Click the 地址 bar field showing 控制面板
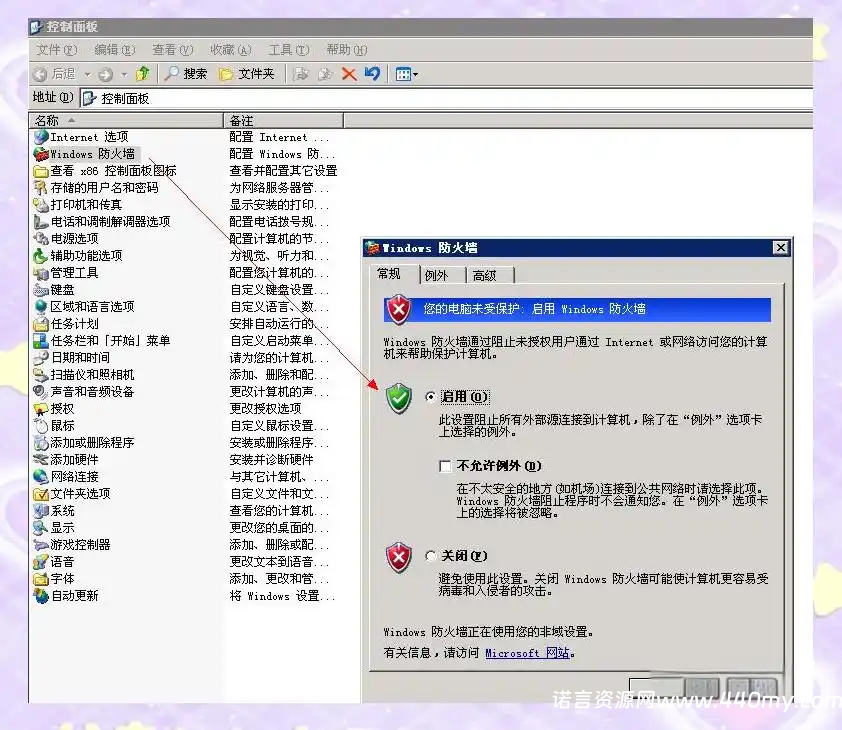 (x=446, y=98)
